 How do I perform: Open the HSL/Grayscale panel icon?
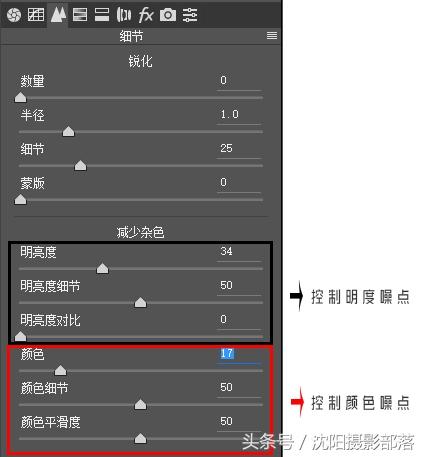coord(80,15)
